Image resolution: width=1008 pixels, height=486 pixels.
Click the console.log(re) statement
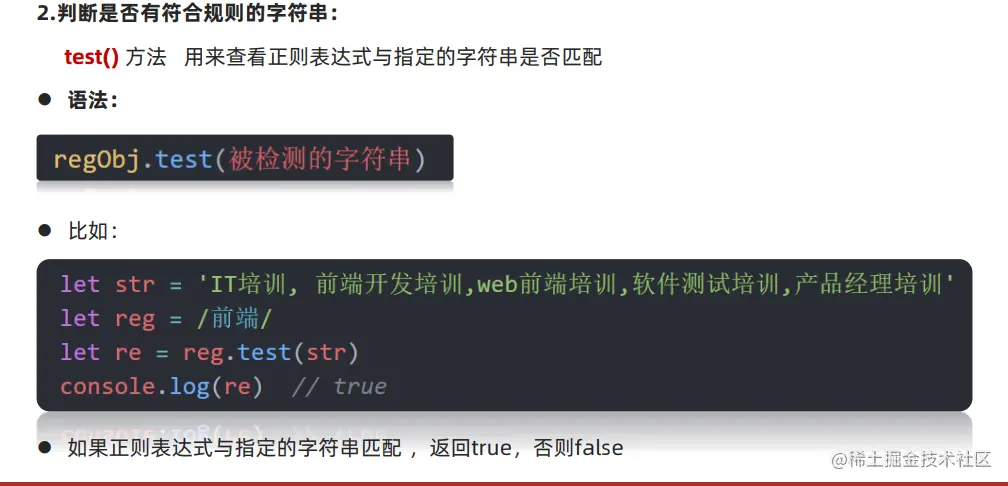pos(161,386)
